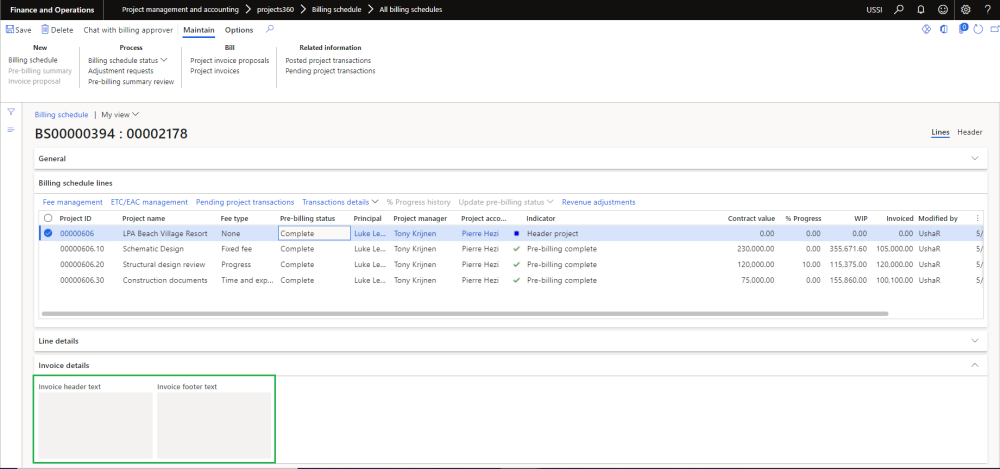Open Fee management
1000x469 pixels.
[x=73, y=202]
